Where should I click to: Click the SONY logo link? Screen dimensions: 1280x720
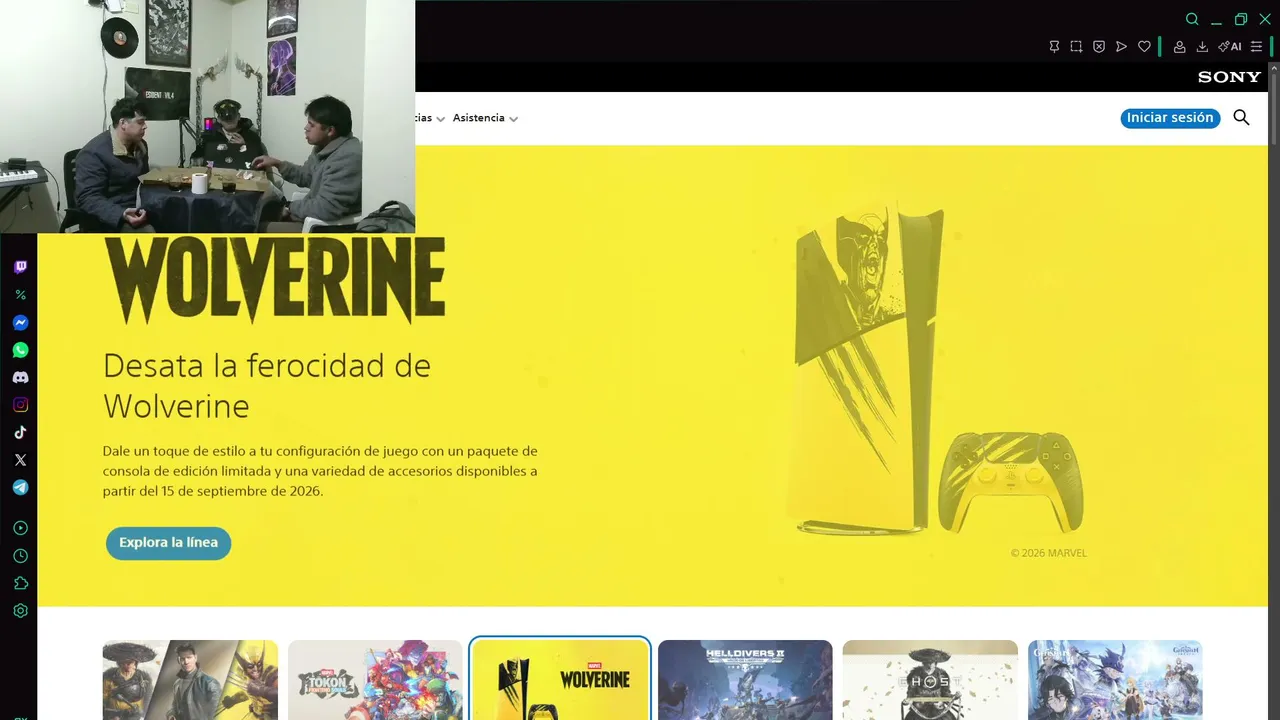pos(1230,77)
